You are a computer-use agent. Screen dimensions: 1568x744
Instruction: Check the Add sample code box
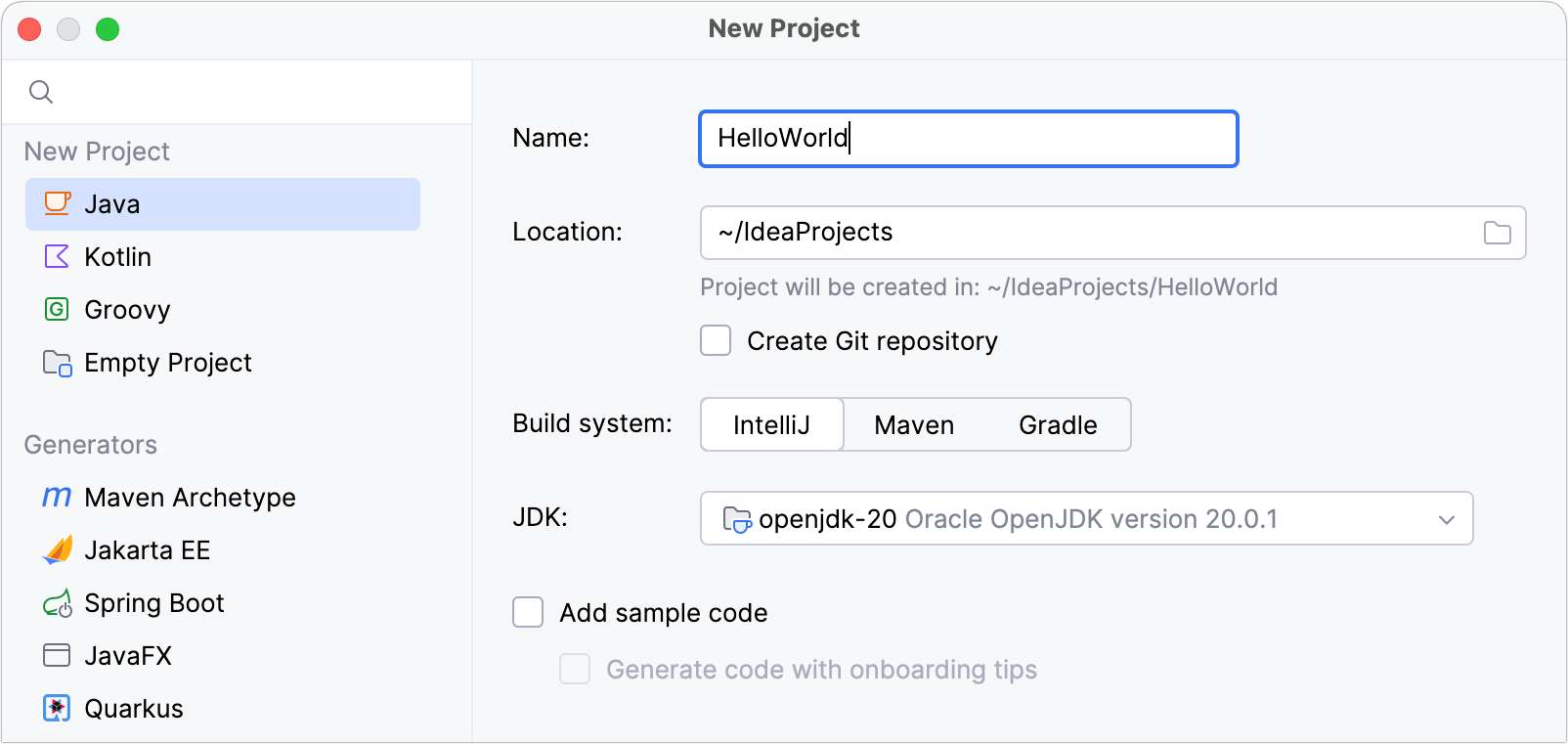tap(528, 612)
